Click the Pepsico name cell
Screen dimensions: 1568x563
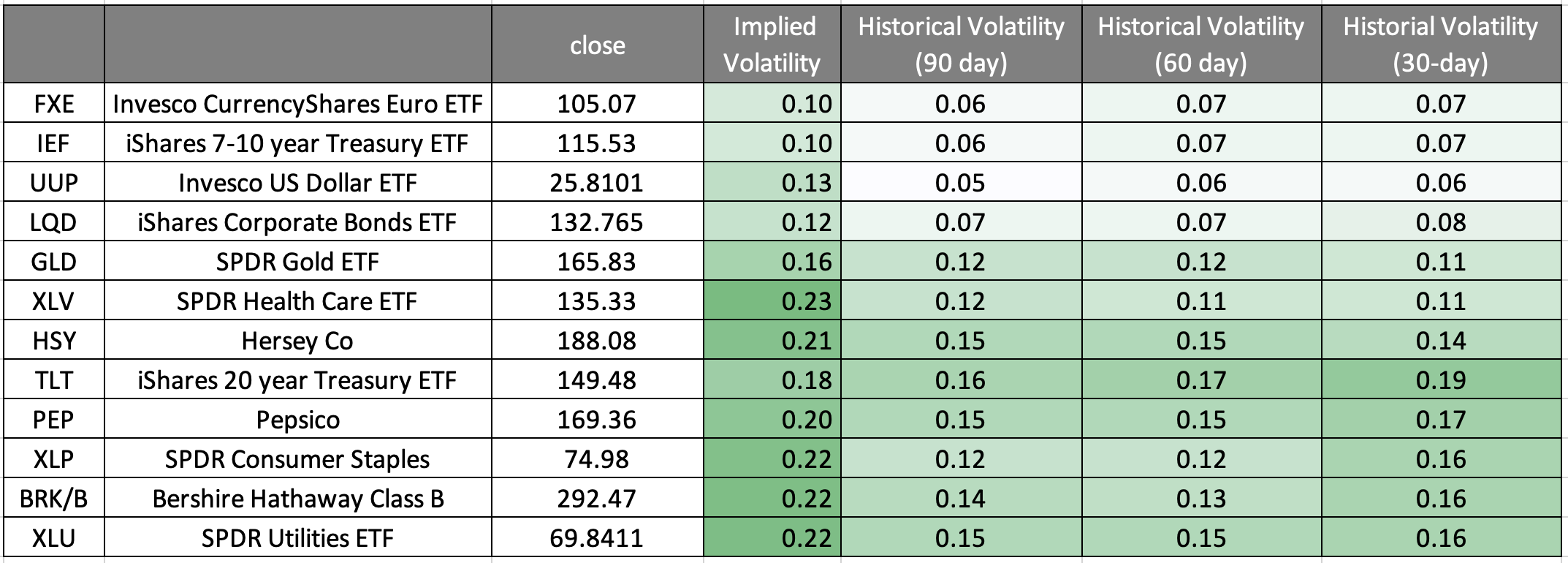297,420
